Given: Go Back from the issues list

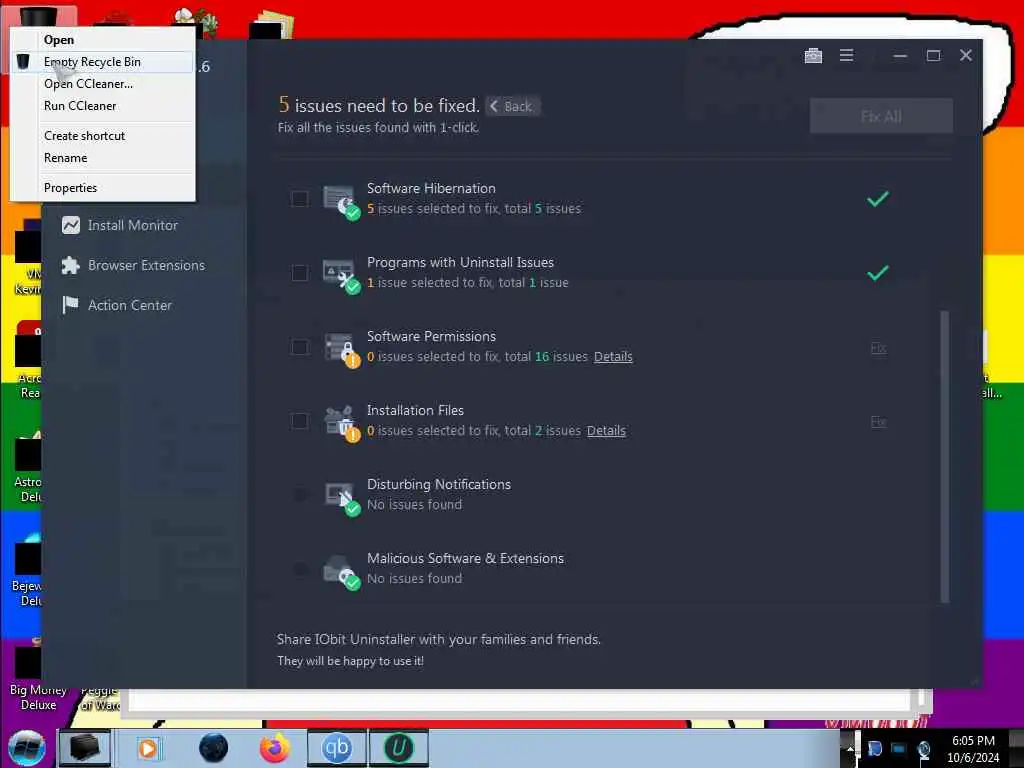Looking at the screenshot, I should pyautogui.click(x=512, y=106).
